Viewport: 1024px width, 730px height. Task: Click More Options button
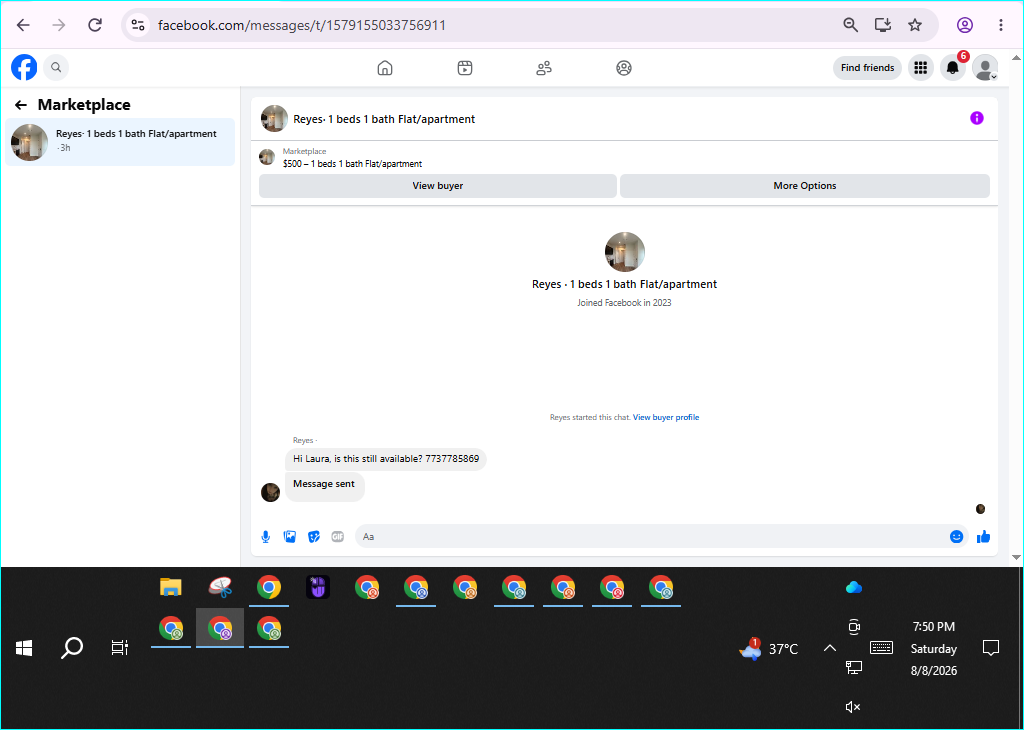pyautogui.click(x=805, y=186)
